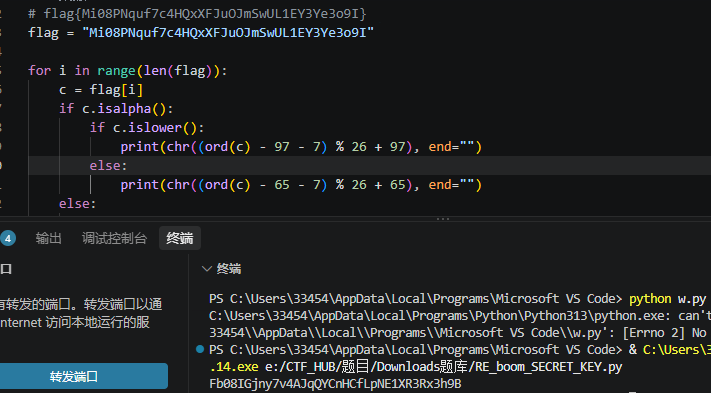The image size is (711, 393).
Task: Click the blue dot before the second PS prompt
Action: pyautogui.click(x=200, y=349)
